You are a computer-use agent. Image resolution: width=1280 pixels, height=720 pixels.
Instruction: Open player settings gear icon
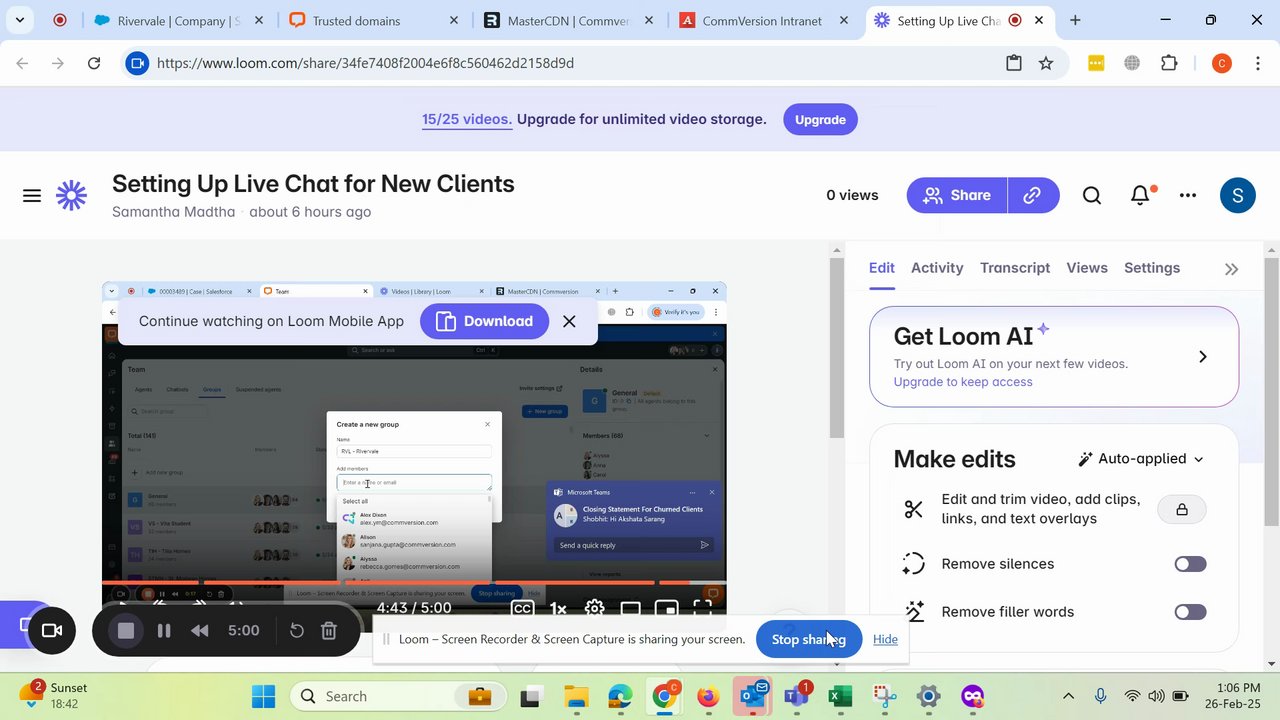[595, 608]
